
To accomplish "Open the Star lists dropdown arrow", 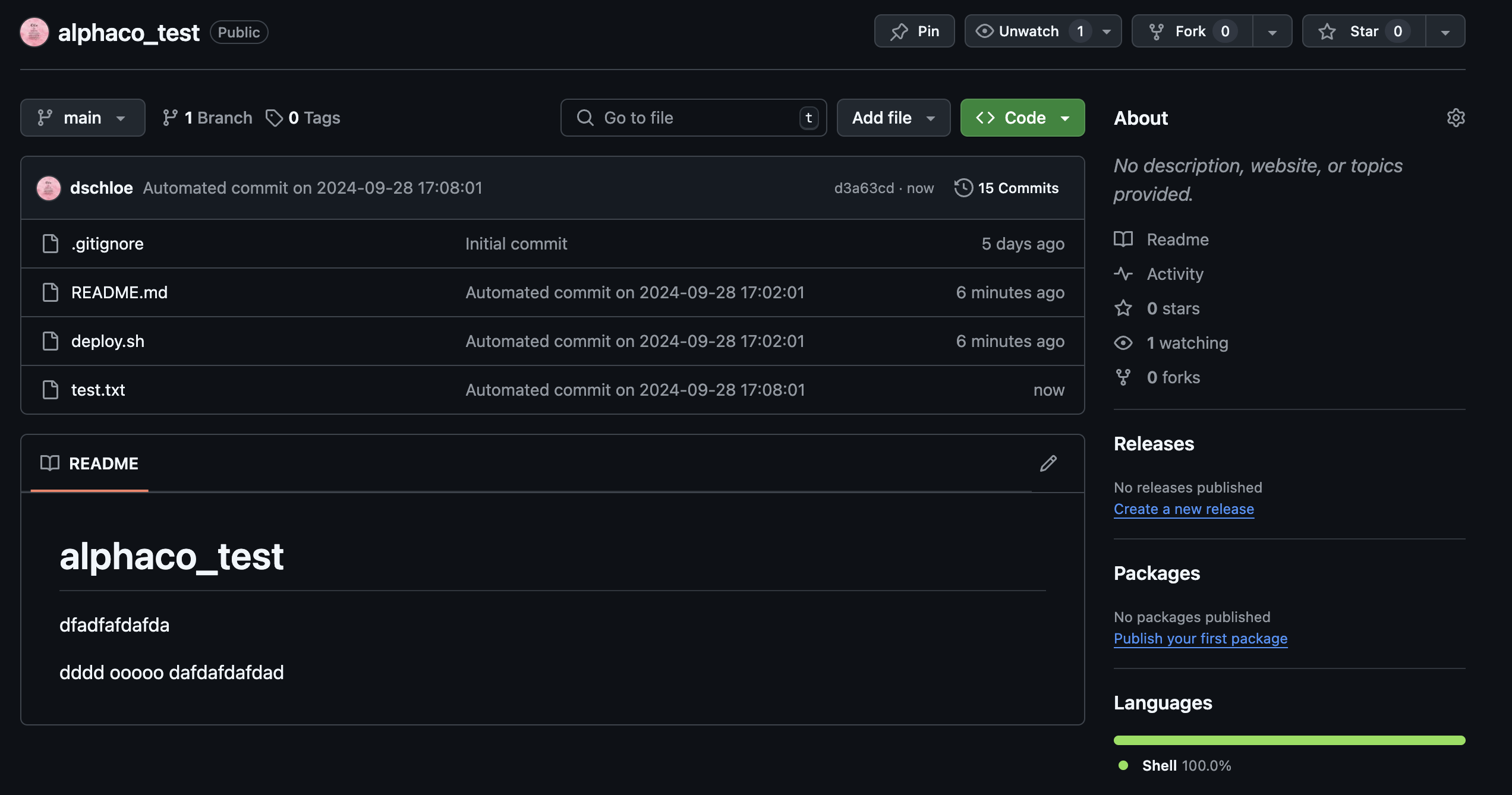I will click(1445, 31).
